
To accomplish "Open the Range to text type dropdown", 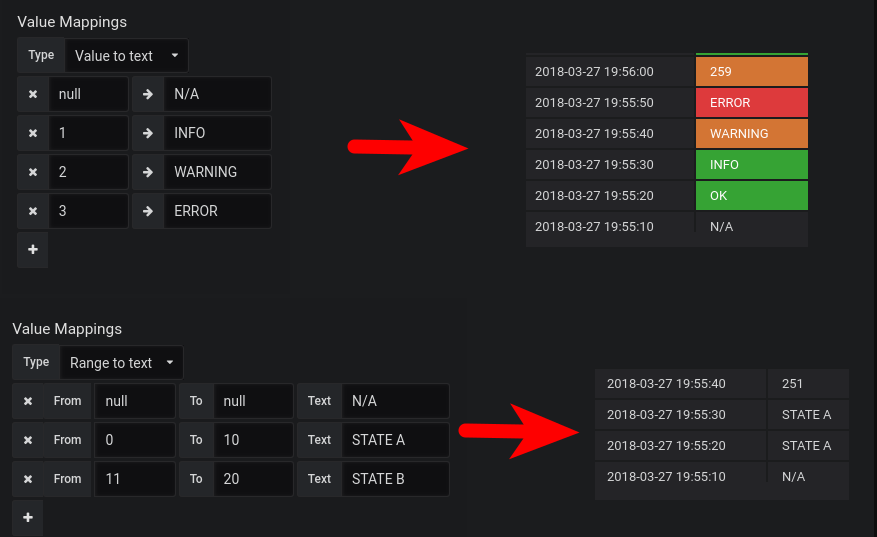I will point(121,363).
